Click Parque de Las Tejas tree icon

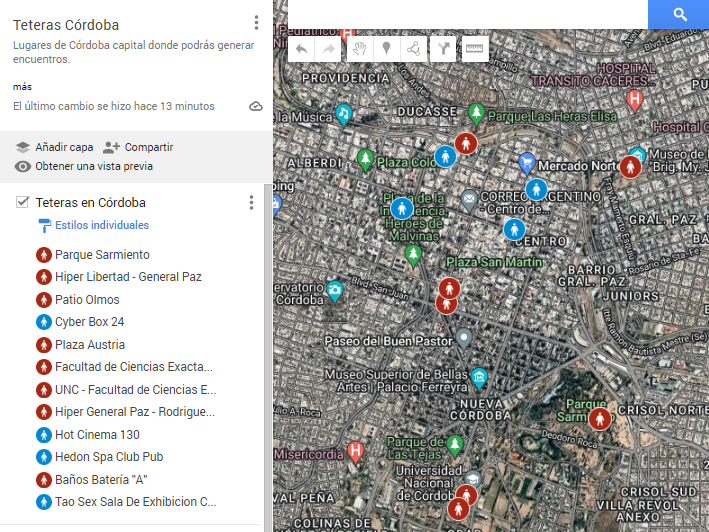(455, 445)
